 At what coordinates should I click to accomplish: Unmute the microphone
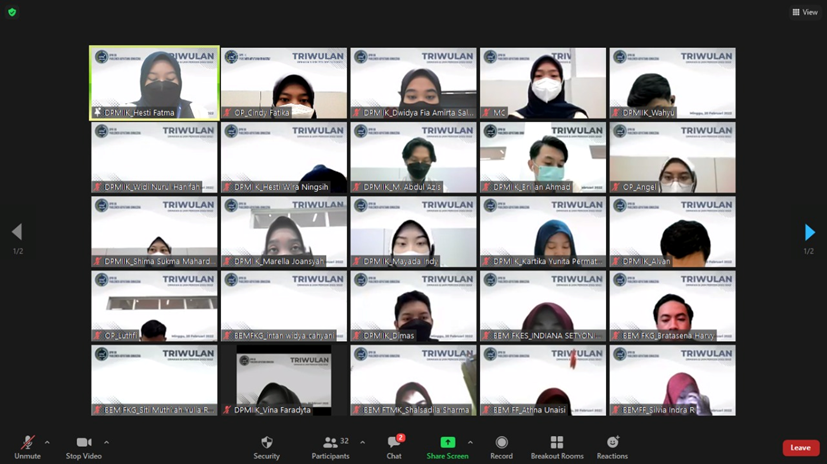[x=27, y=446]
